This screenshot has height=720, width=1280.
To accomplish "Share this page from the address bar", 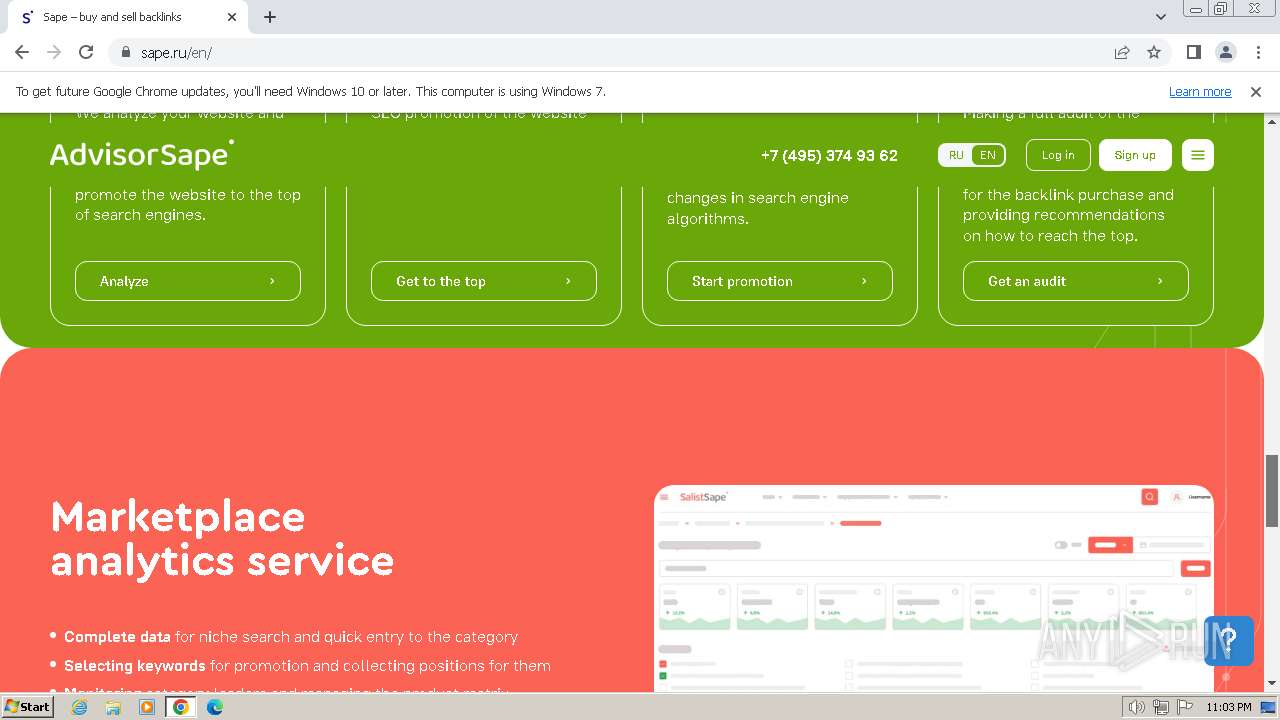I will tap(1122, 52).
